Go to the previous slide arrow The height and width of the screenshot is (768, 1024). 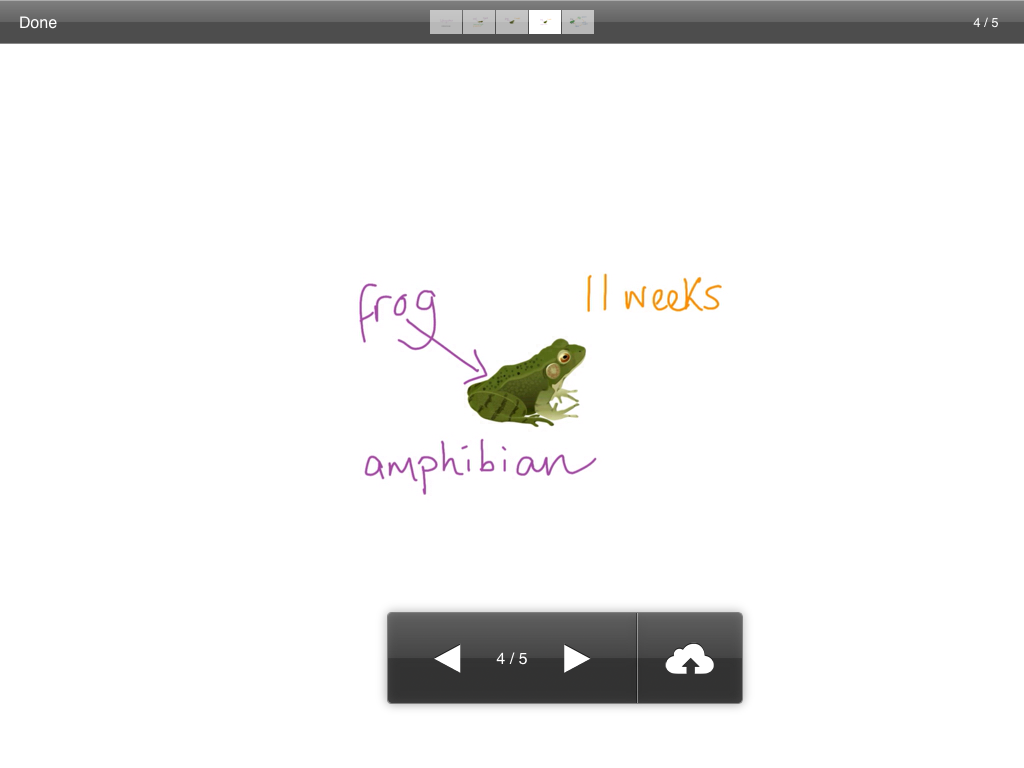pos(447,658)
